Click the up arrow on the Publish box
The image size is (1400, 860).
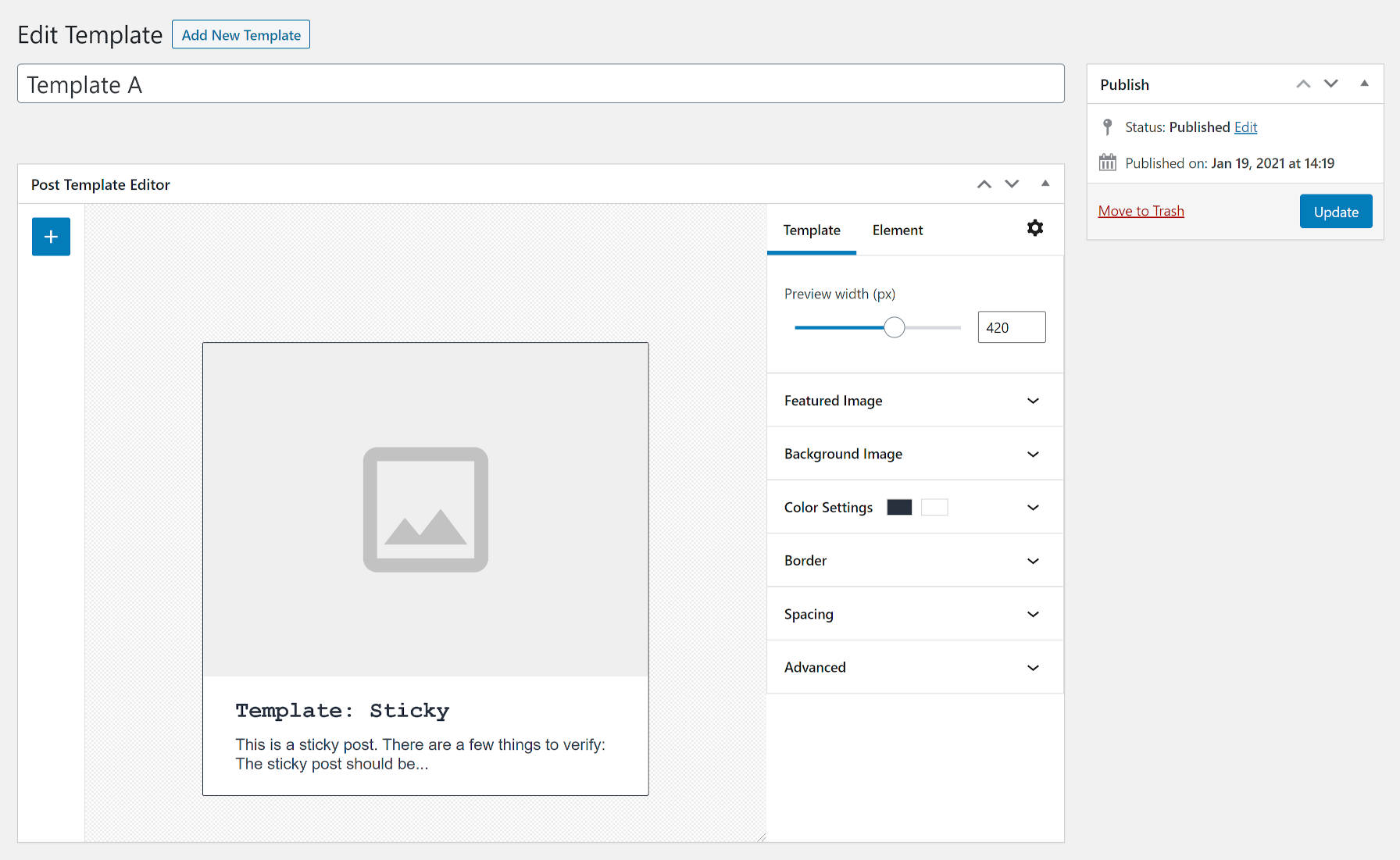pyautogui.click(x=1303, y=84)
